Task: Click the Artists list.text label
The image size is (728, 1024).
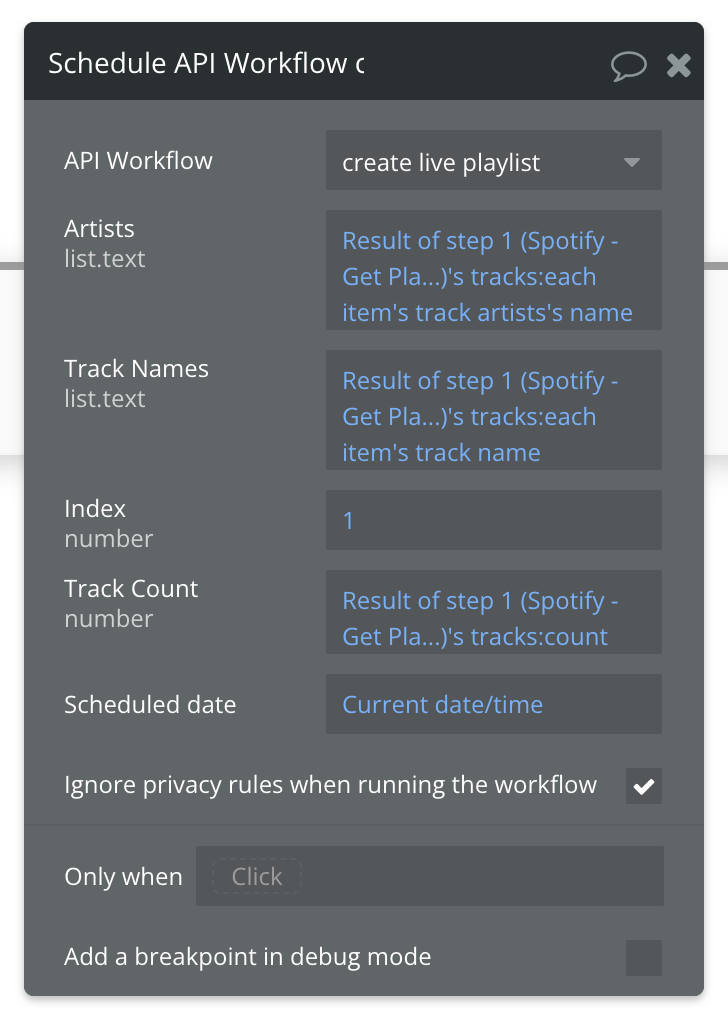Action: (104, 244)
